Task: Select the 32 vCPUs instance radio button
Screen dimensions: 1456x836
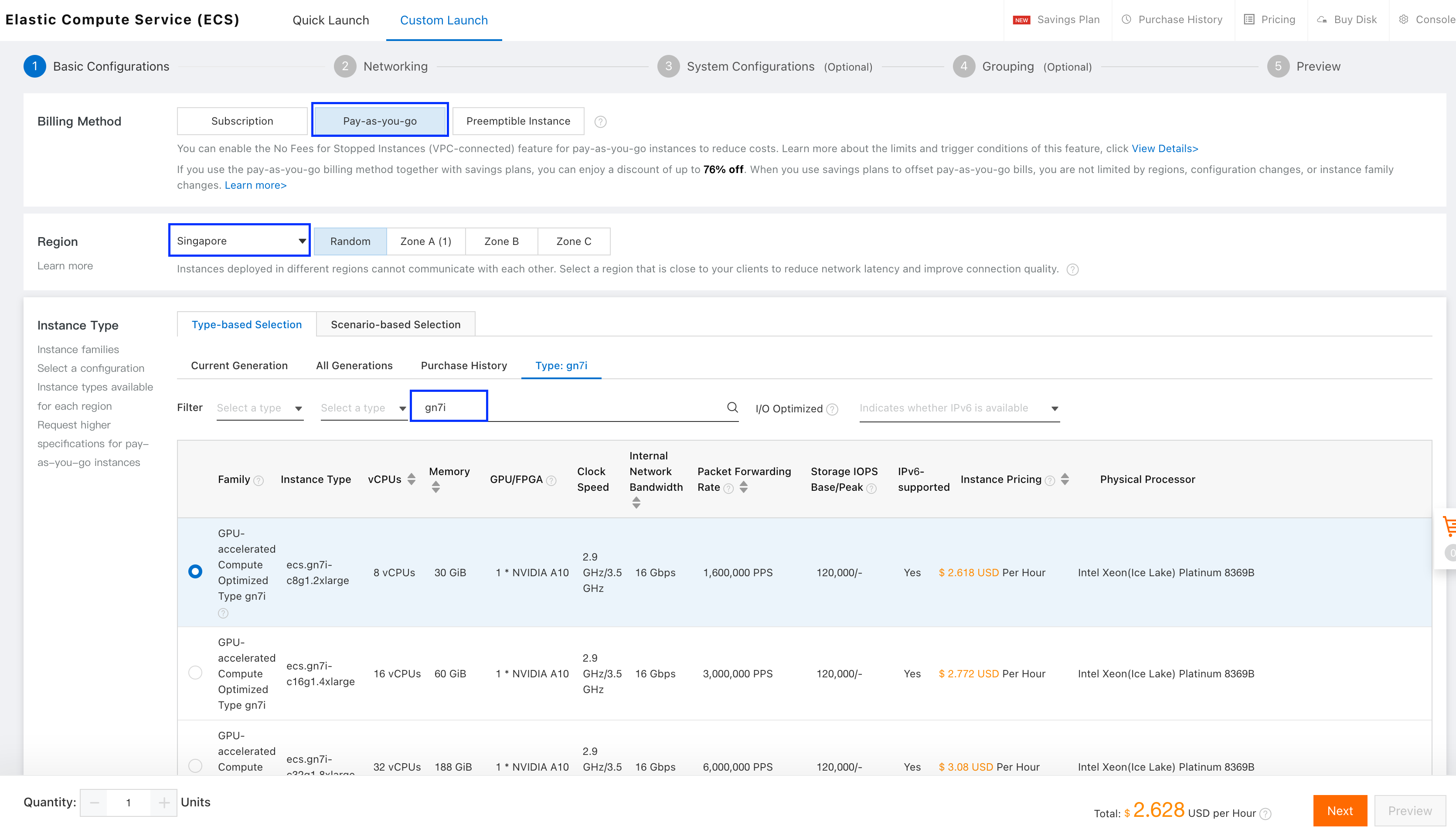Action: pos(195,765)
